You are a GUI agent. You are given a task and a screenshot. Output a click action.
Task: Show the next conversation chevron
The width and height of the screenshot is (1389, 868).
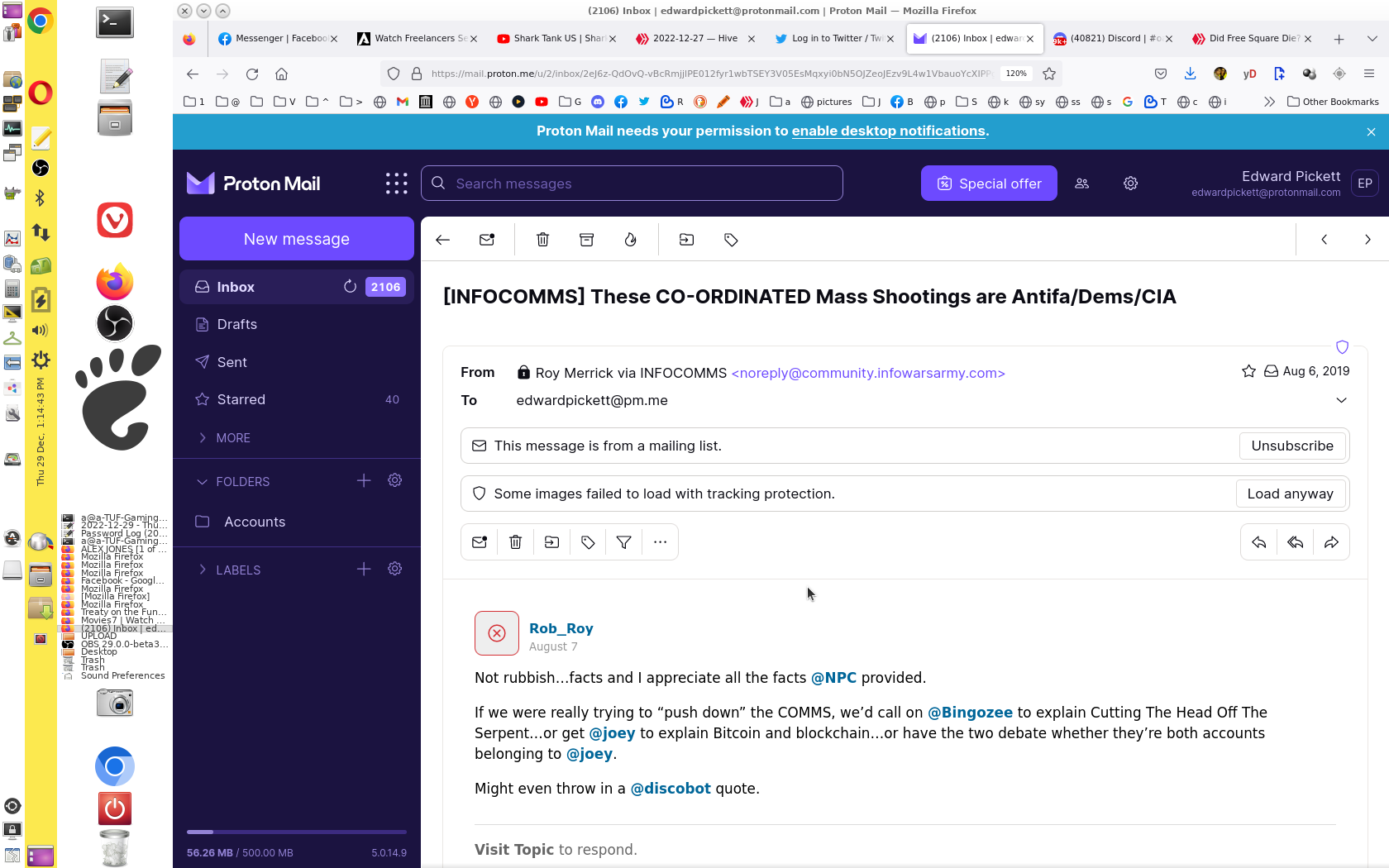tap(1368, 240)
